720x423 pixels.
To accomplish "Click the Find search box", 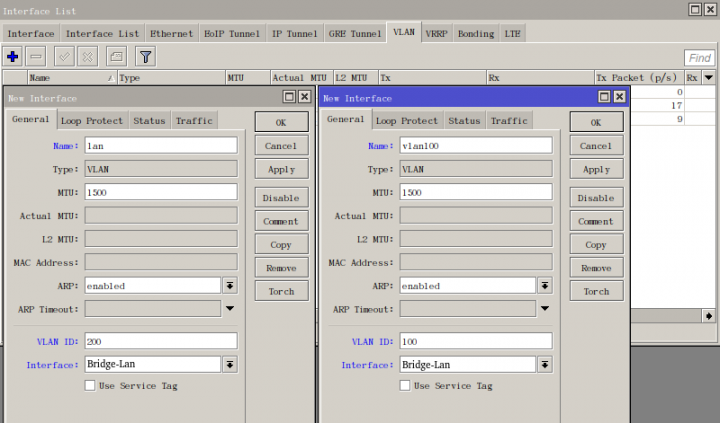I will click(x=699, y=58).
